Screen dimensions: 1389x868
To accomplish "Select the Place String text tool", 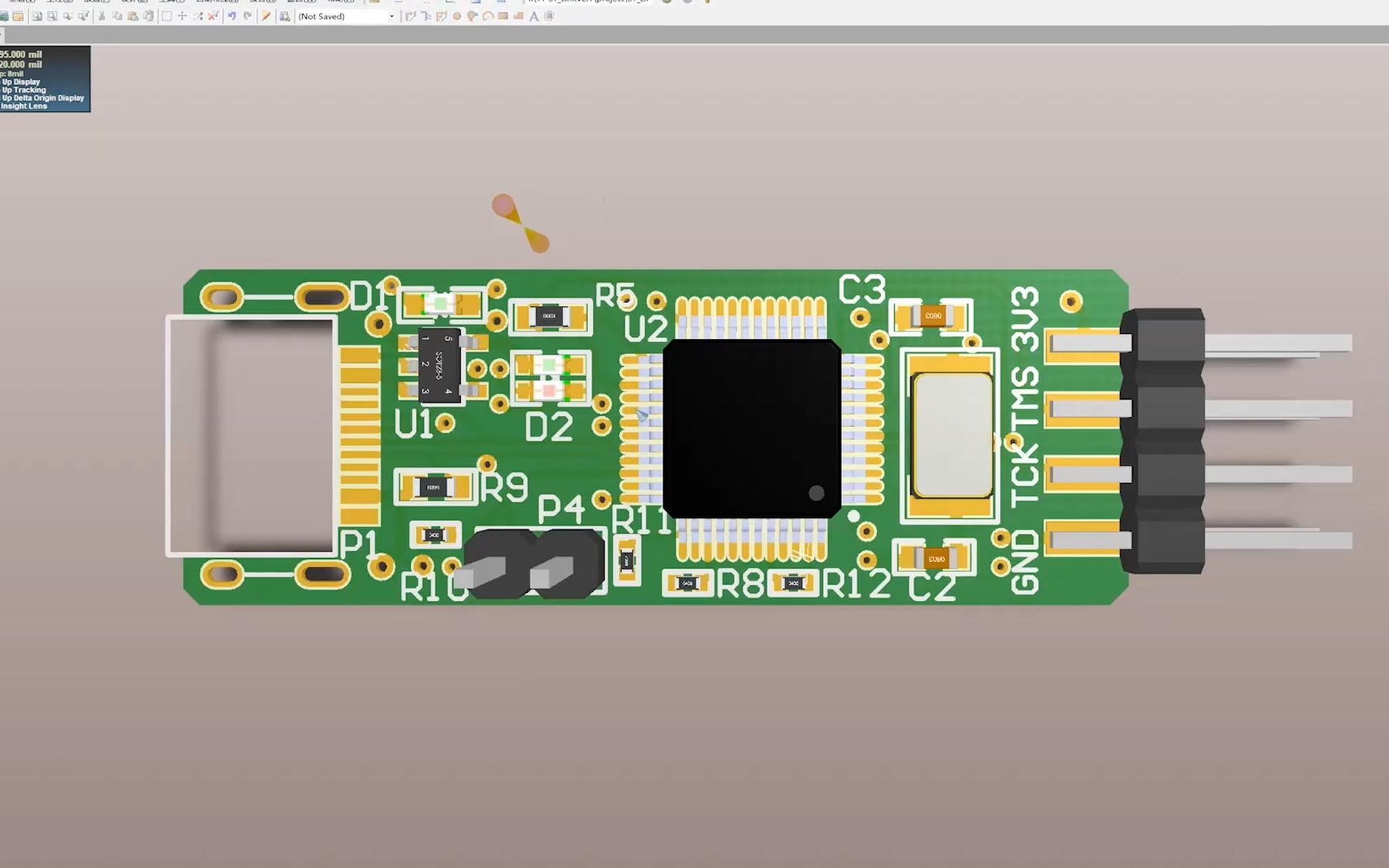I will click(533, 15).
